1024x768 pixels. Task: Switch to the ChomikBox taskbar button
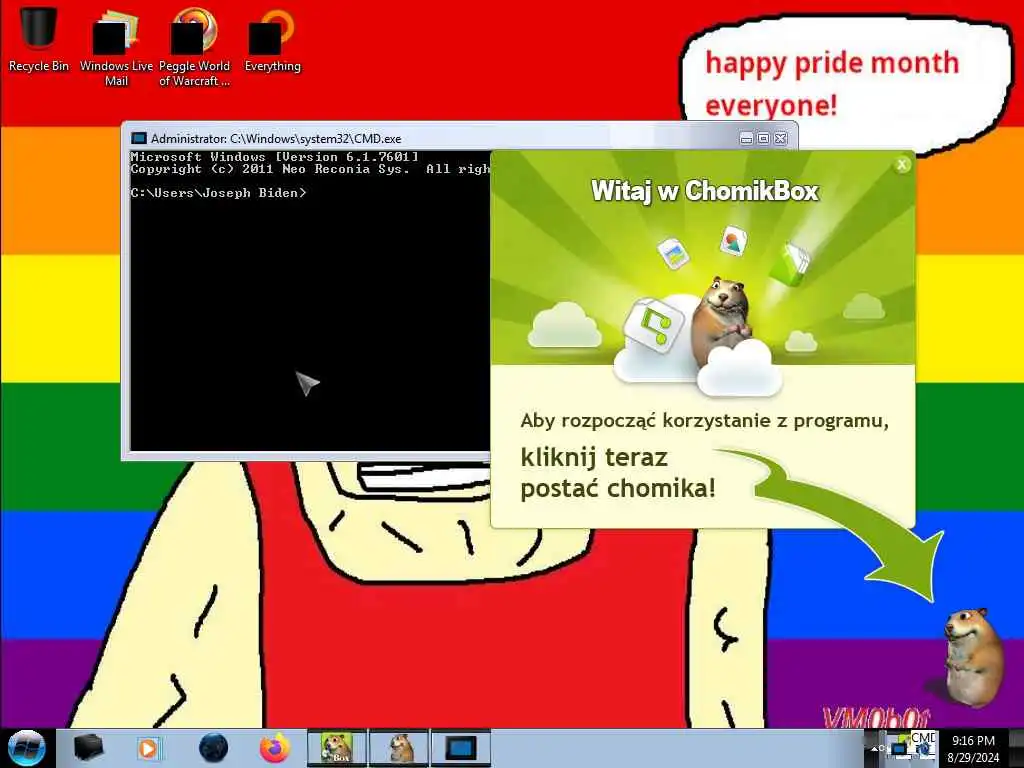pos(336,748)
